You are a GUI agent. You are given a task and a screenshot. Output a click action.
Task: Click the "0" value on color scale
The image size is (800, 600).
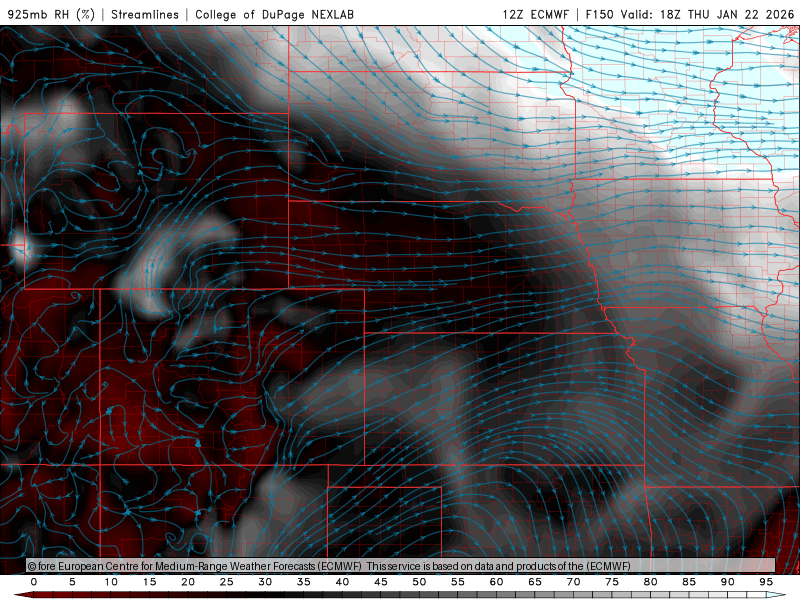34,582
